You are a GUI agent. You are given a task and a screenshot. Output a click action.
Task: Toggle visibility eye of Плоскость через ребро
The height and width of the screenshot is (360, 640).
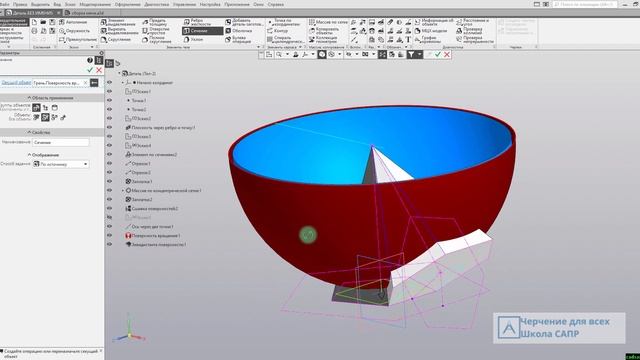click(109, 127)
